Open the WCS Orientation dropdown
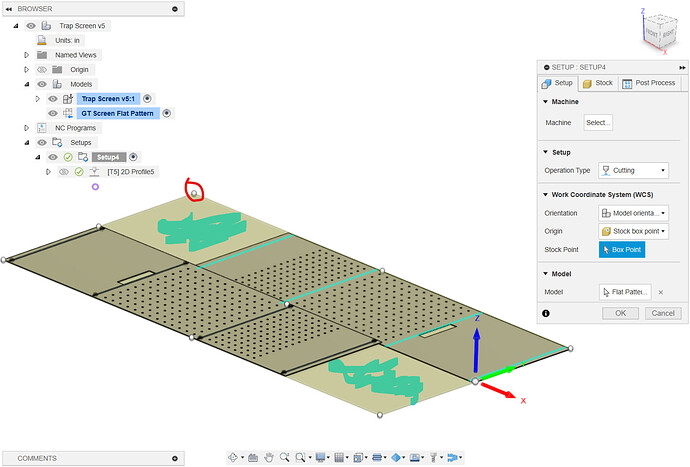The height and width of the screenshot is (467, 690). point(632,212)
